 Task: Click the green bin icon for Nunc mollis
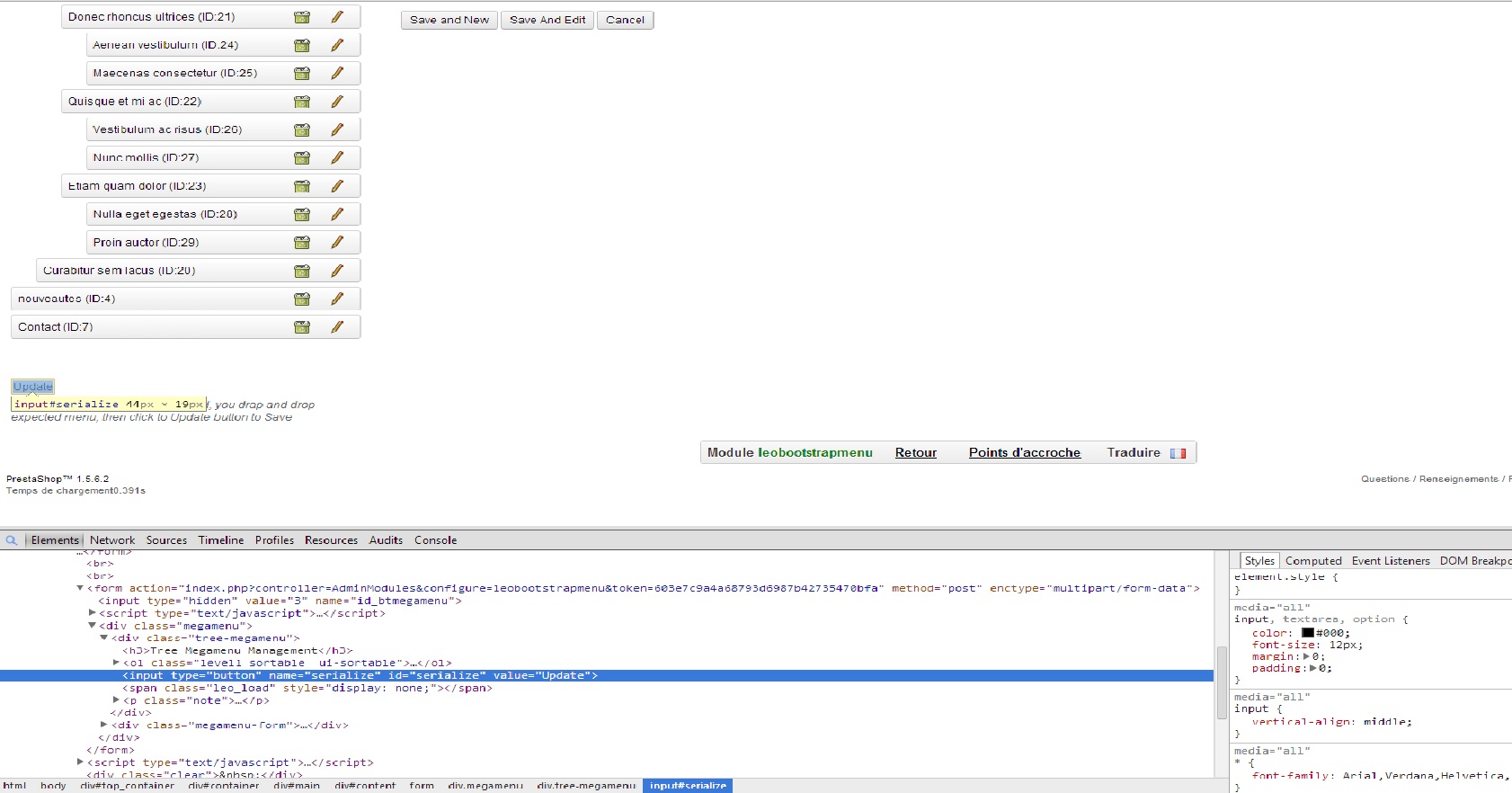(302, 157)
